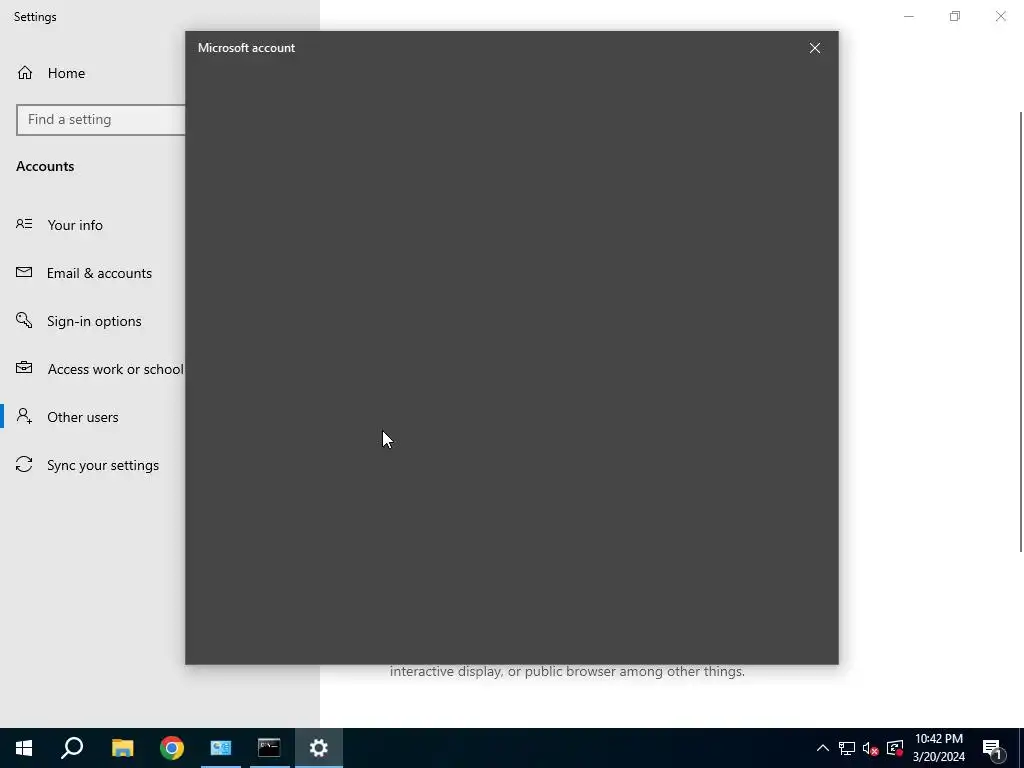Restore down the Settings window
Image resolution: width=1024 pixels, height=768 pixels.
click(955, 16)
